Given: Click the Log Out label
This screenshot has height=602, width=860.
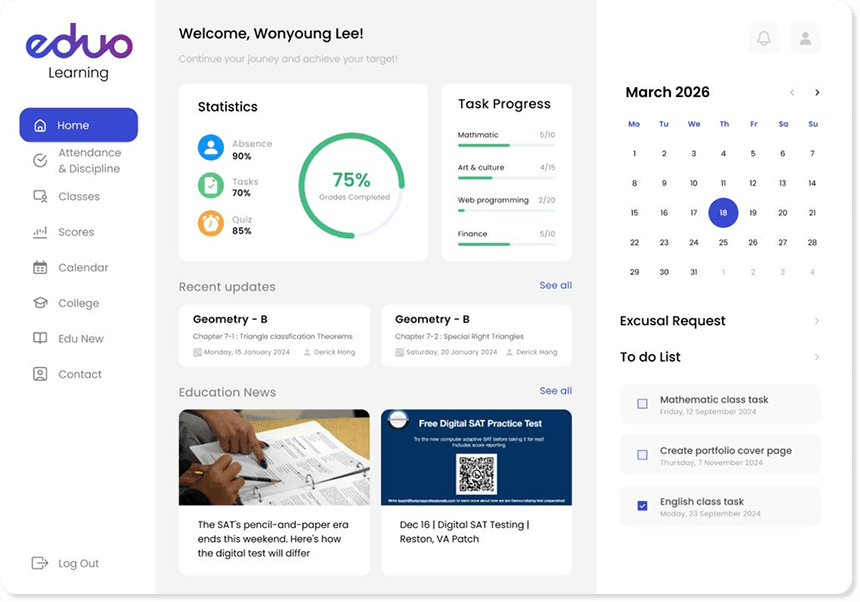Looking at the screenshot, I should click(x=78, y=564).
